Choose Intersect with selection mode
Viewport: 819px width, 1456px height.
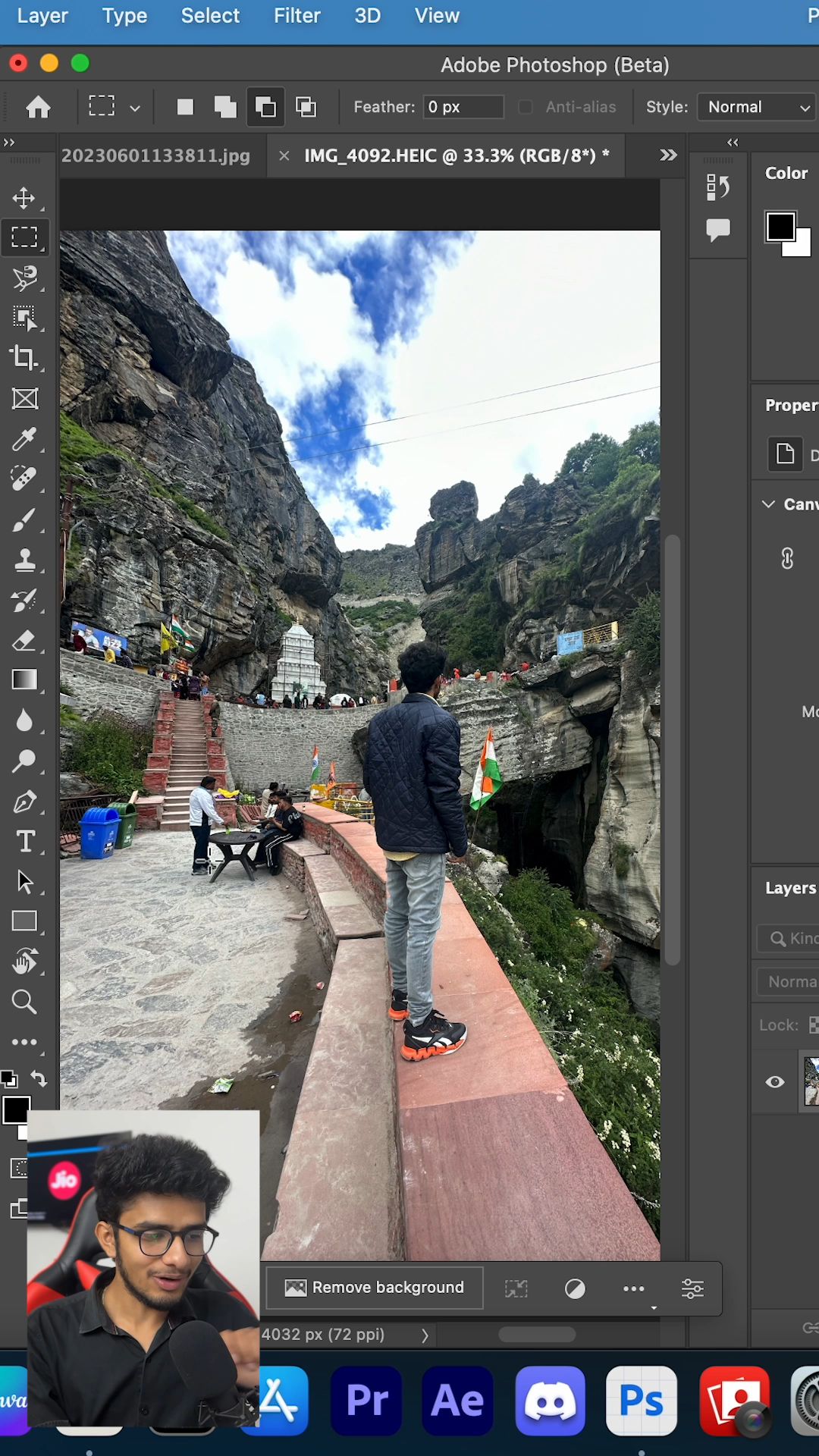pos(306,107)
